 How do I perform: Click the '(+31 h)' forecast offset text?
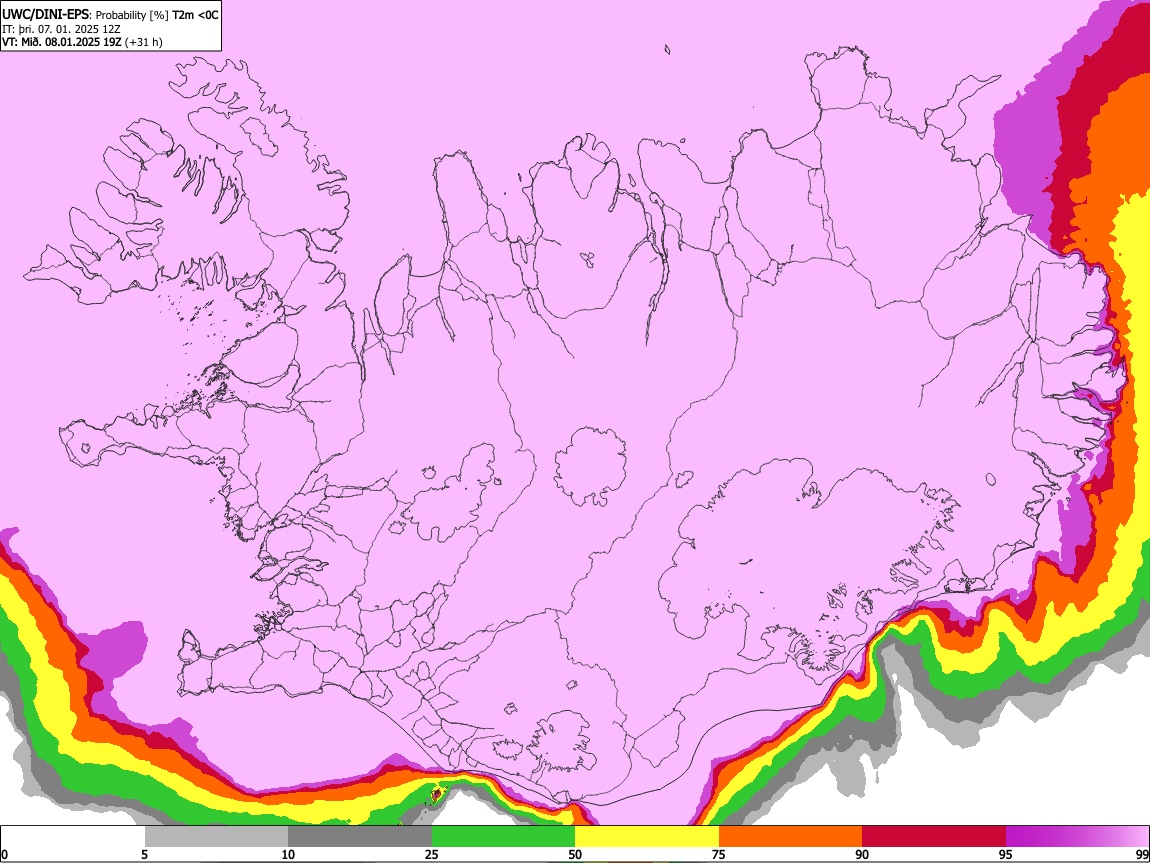[x=144, y=42]
